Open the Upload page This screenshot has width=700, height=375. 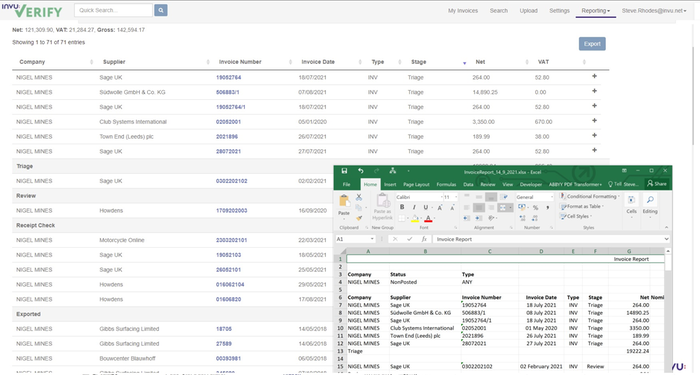[529, 11]
